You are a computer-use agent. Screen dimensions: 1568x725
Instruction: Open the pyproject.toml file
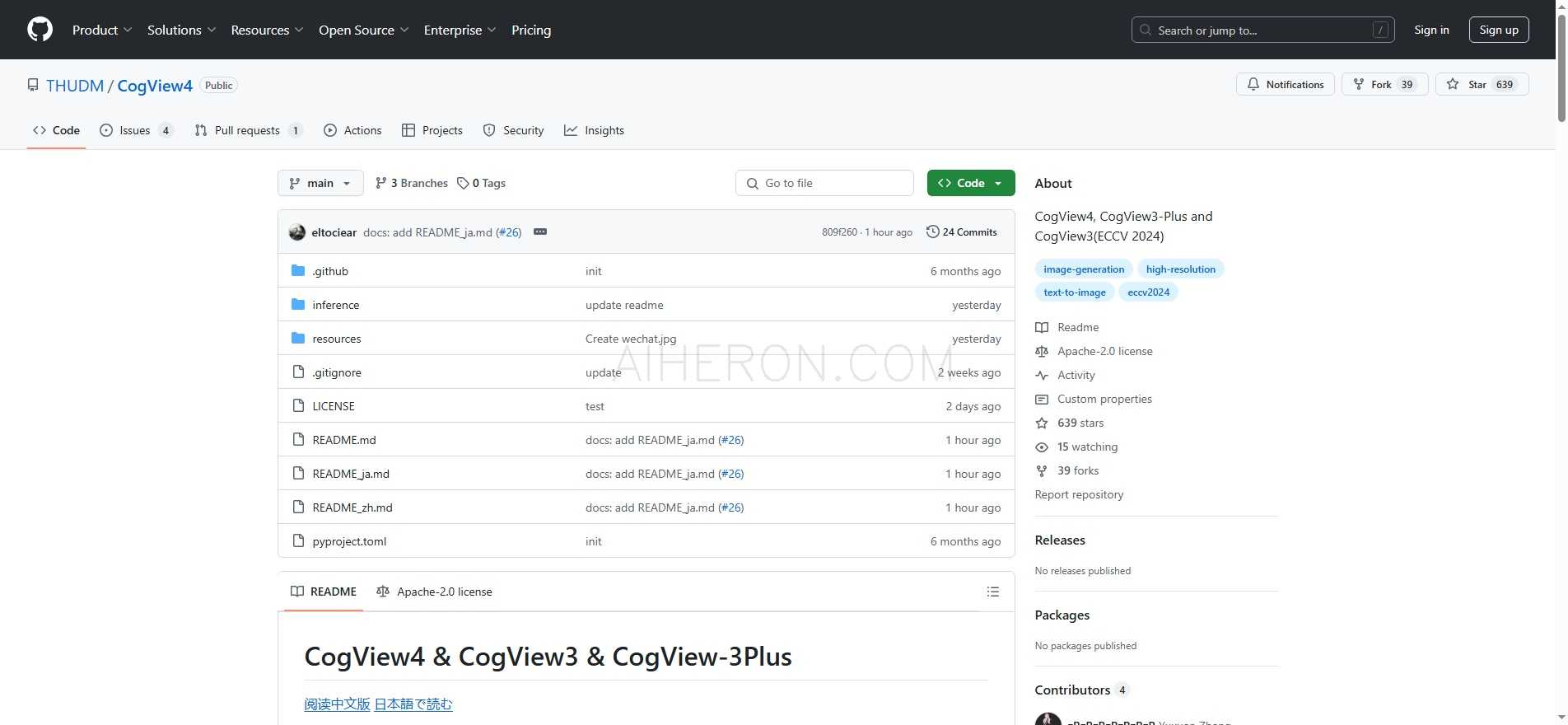(x=349, y=541)
